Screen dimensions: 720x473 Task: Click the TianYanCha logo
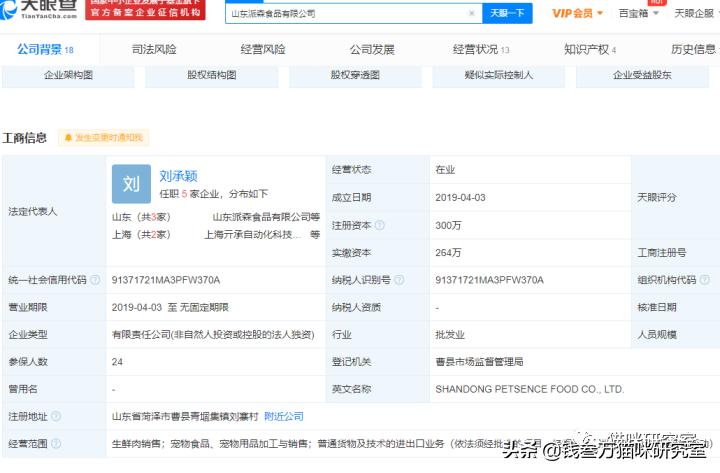click(x=39, y=8)
